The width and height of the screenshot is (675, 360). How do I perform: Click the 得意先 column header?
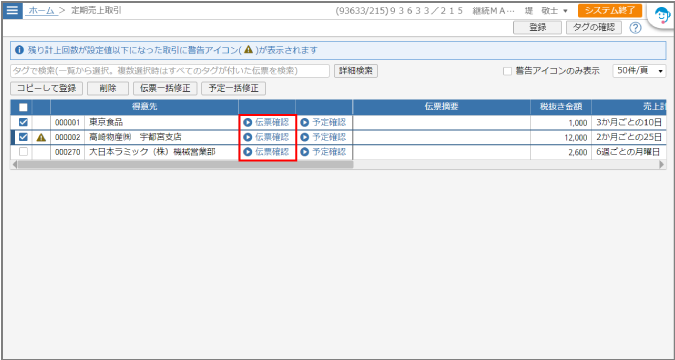click(x=144, y=107)
